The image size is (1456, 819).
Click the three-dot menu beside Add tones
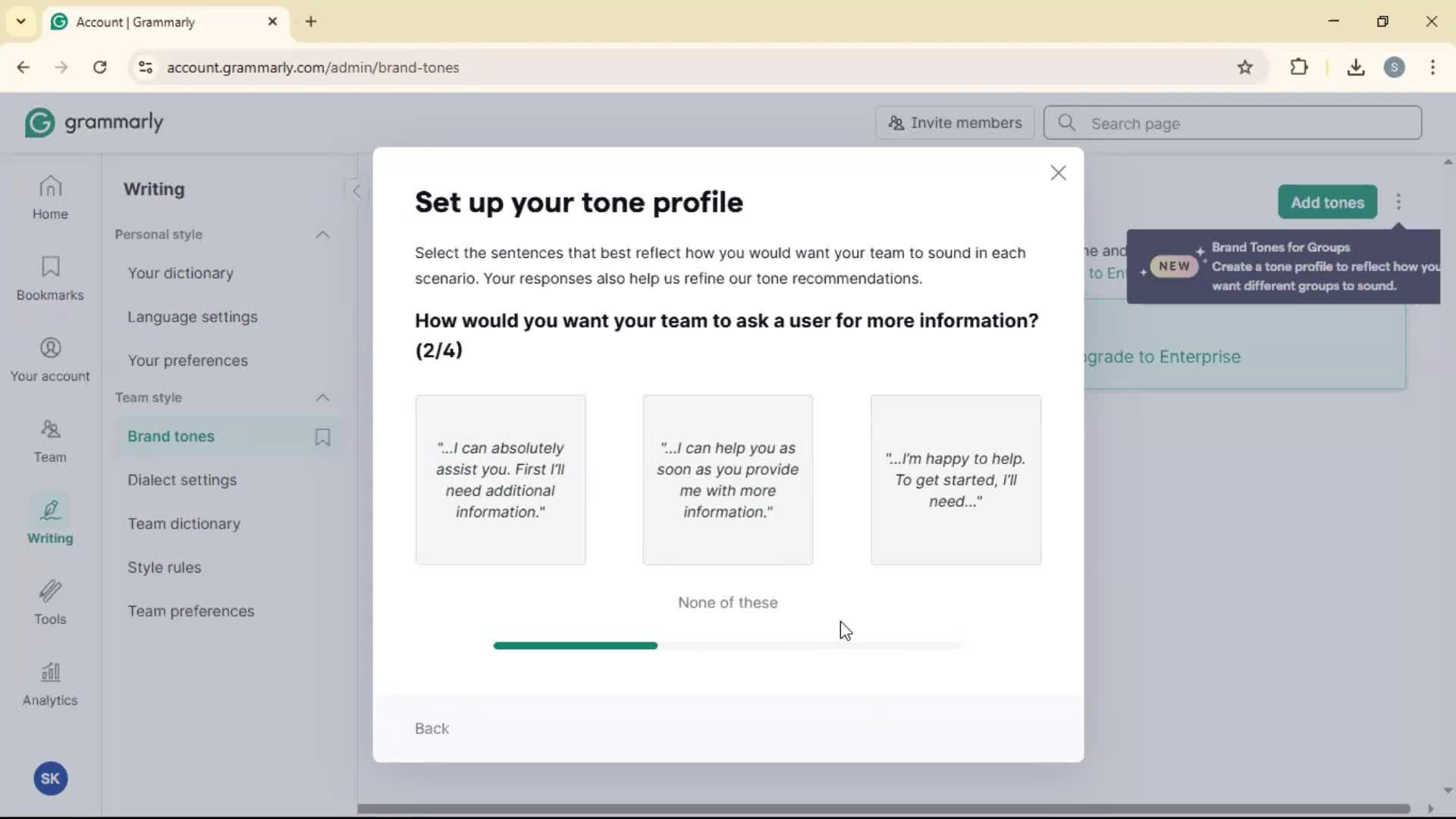click(x=1398, y=202)
